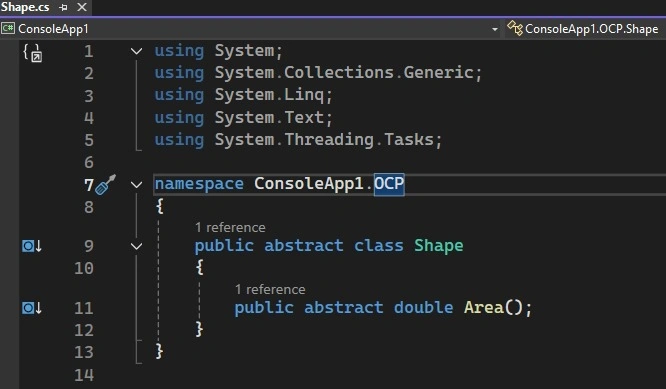666x389 pixels.
Task: Click the C# project icon beside ConsoleApp1
Action: tap(8, 28)
